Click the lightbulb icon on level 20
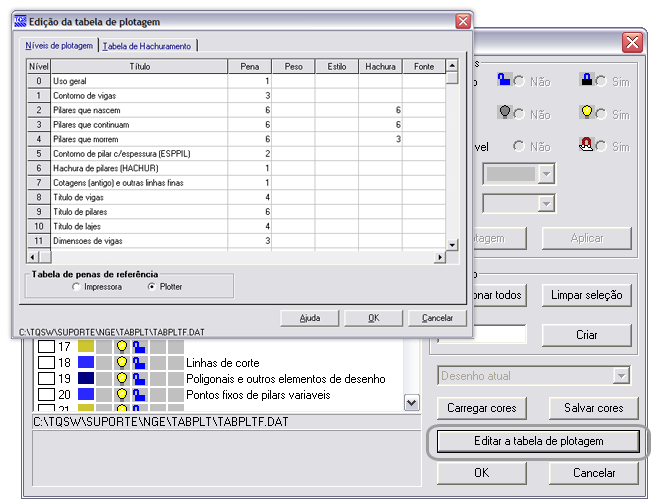The width and height of the screenshot is (651, 499). click(122, 395)
